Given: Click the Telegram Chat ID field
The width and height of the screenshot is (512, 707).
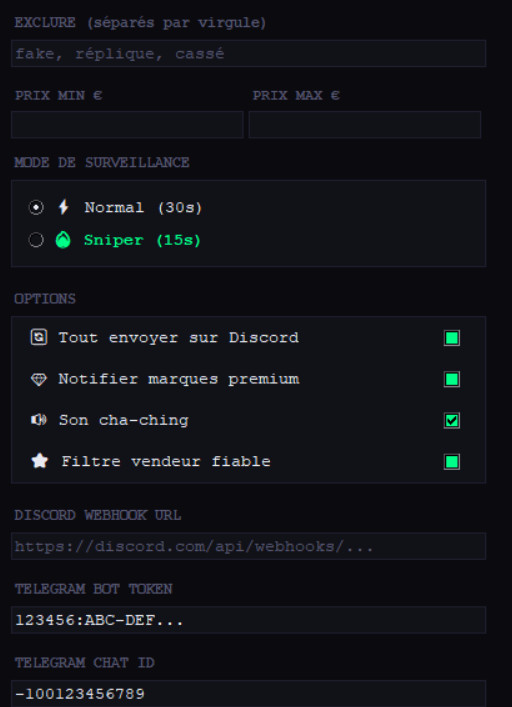Looking at the screenshot, I should (248, 693).
